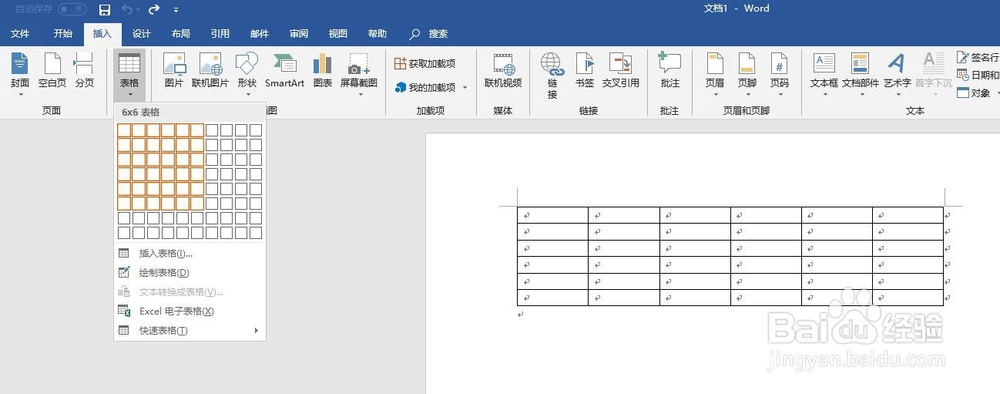Expand the 封面 dropdown arrow
The height and width of the screenshot is (394, 1000).
pos(20,95)
